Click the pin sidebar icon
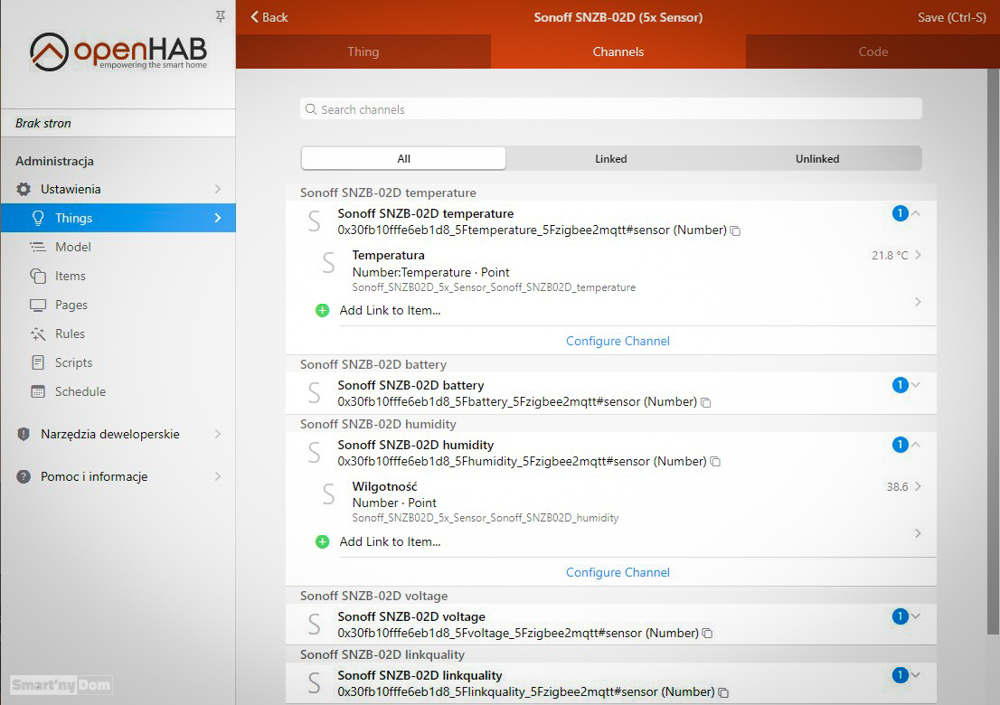1000x705 pixels. [x=221, y=17]
